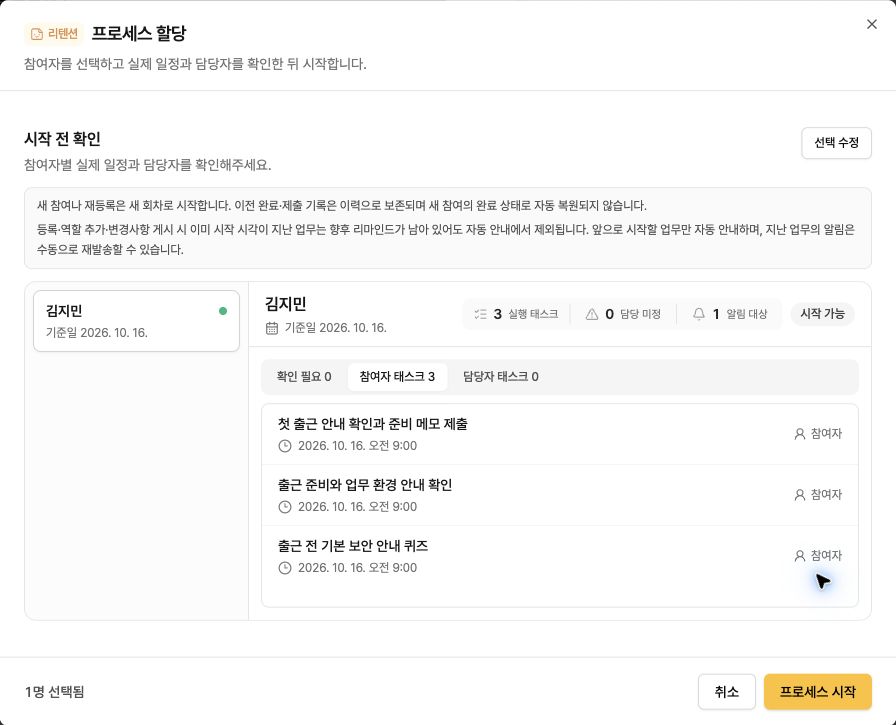Viewport: 896px width, 725px height.
Task: Click 참여자 label in 첫 출근 안내 row
Action: point(826,434)
